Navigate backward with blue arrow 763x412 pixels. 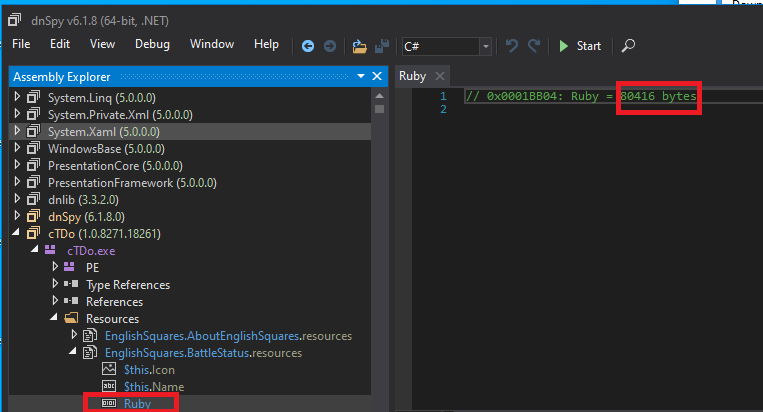tap(308, 46)
